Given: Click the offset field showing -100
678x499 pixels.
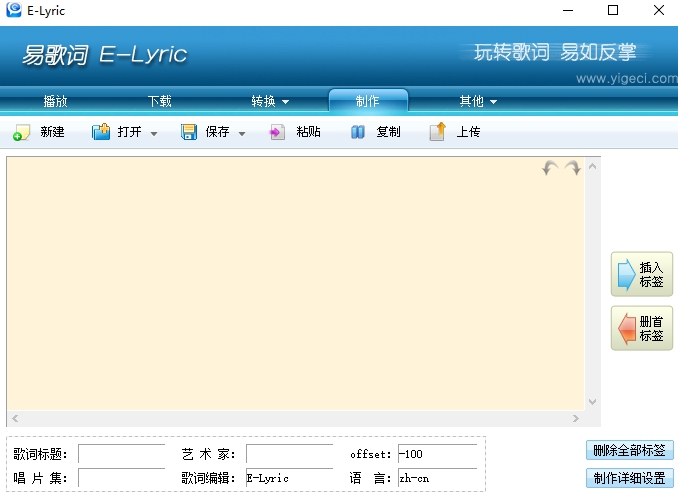Looking at the screenshot, I should click(438, 454).
